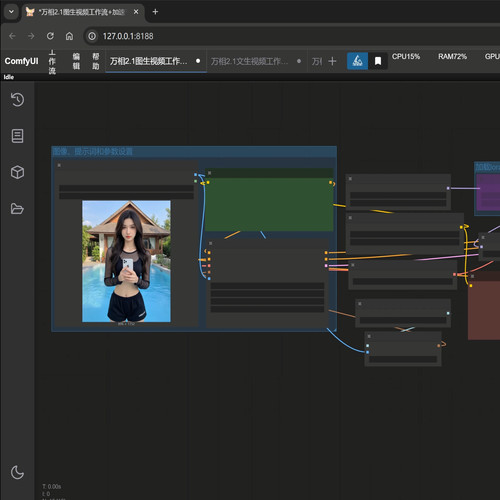
Task: View site information icon beside address
Action: click(x=92, y=36)
